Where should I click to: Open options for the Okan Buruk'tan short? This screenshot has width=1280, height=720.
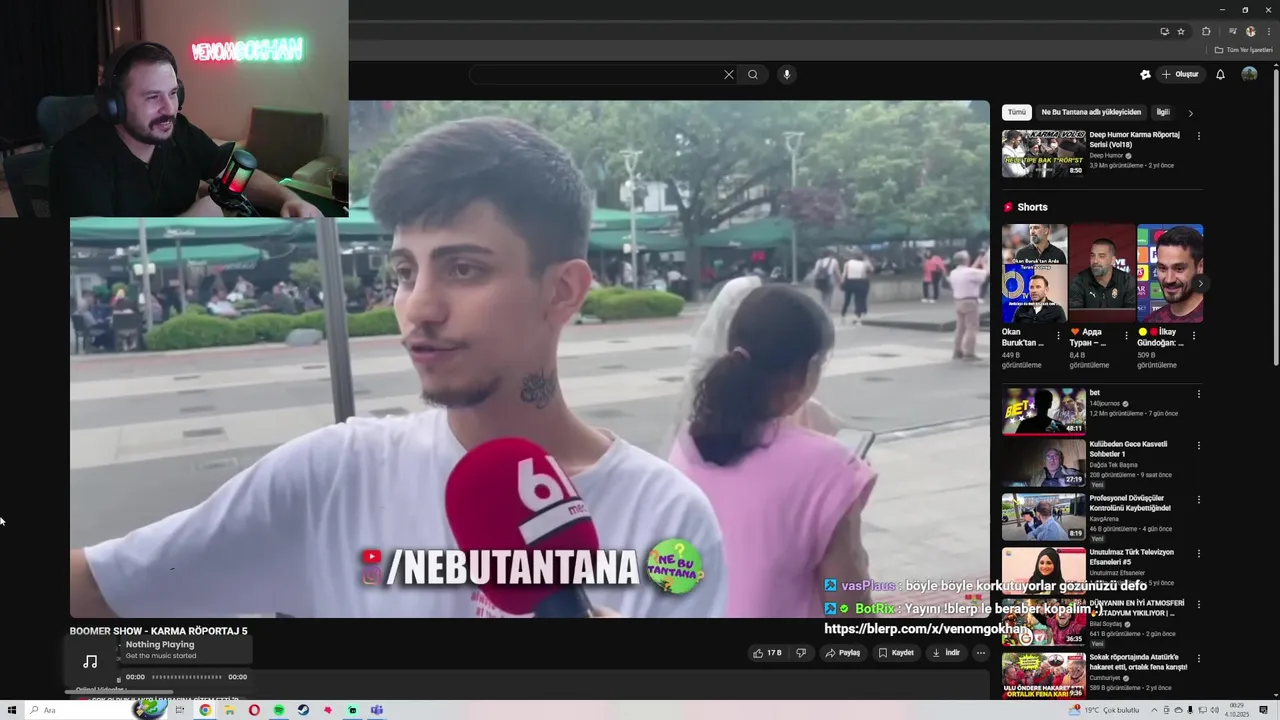tap(1059, 336)
